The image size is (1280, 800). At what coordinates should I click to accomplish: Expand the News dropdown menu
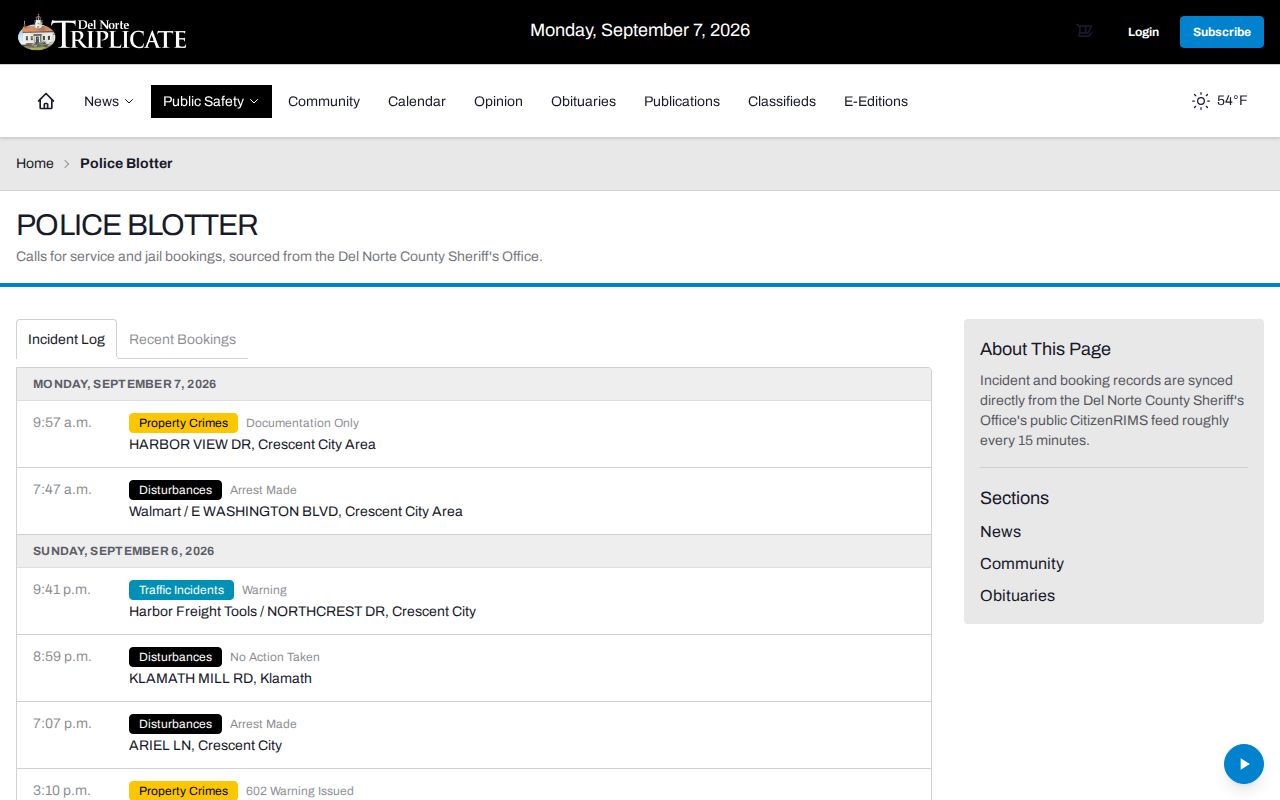(109, 101)
